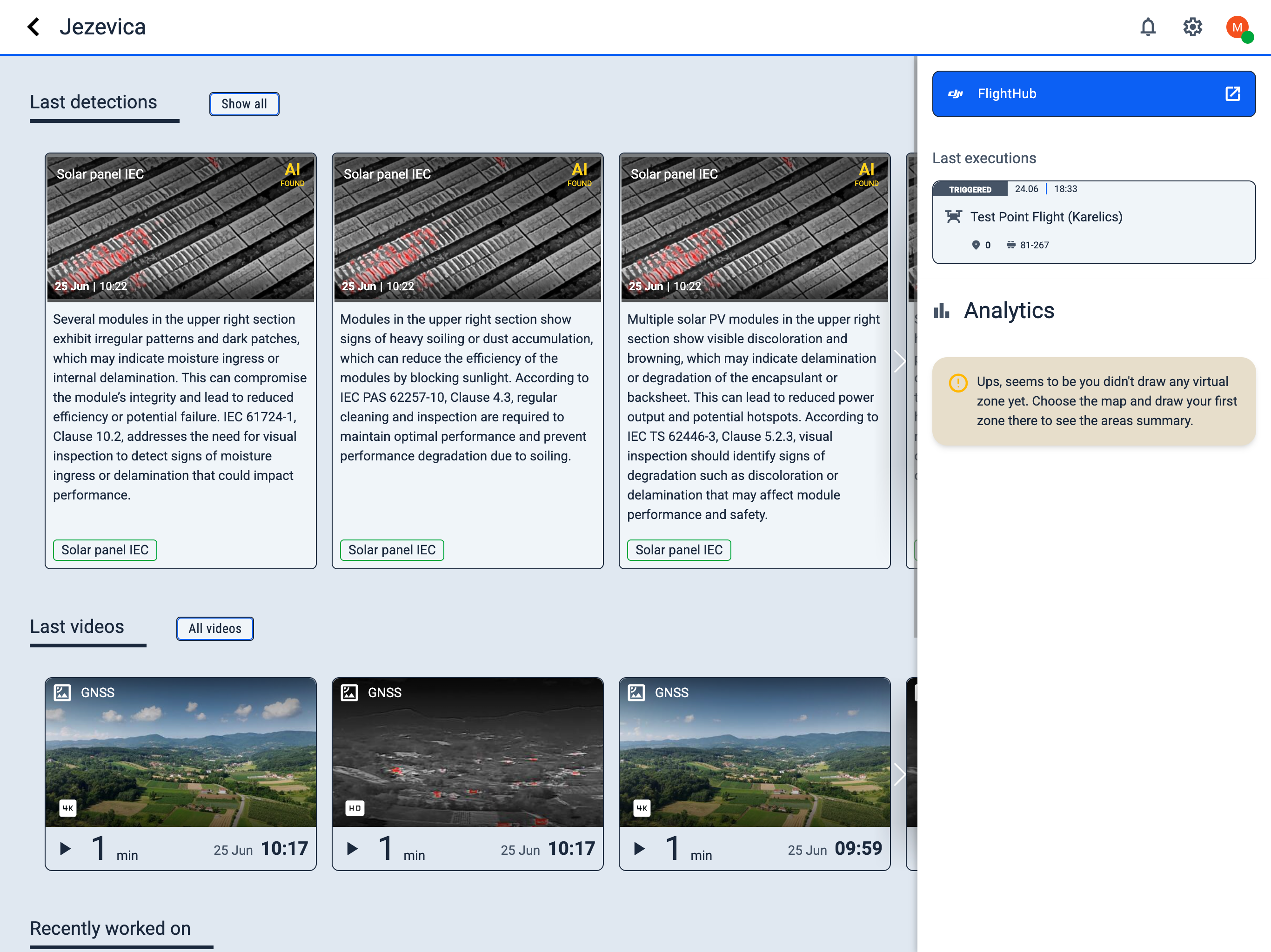Click the execution date 24.06

[x=1026, y=189]
